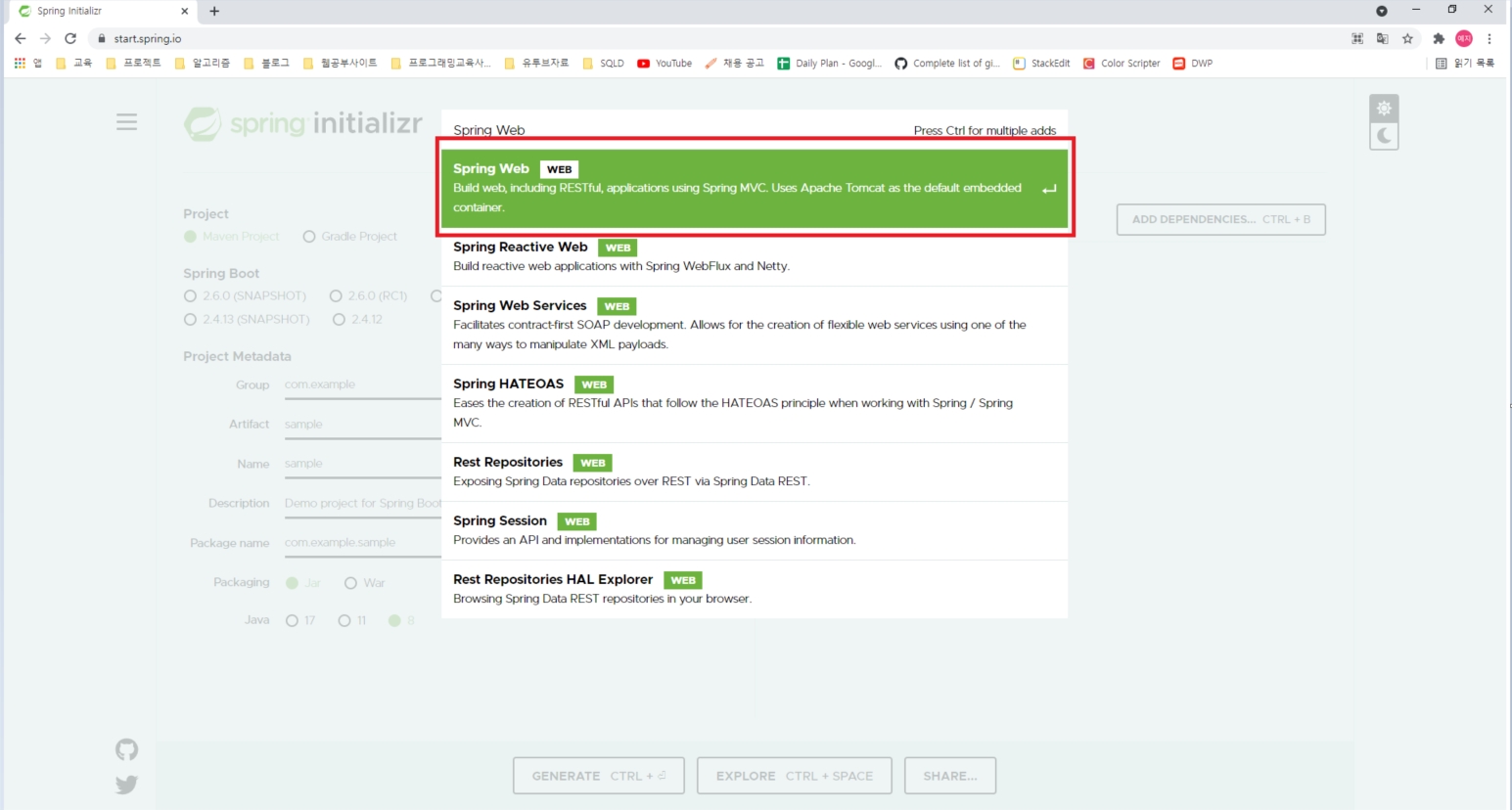Open the 블로그 bookmarks folder
1512x810 pixels.
click(267, 63)
